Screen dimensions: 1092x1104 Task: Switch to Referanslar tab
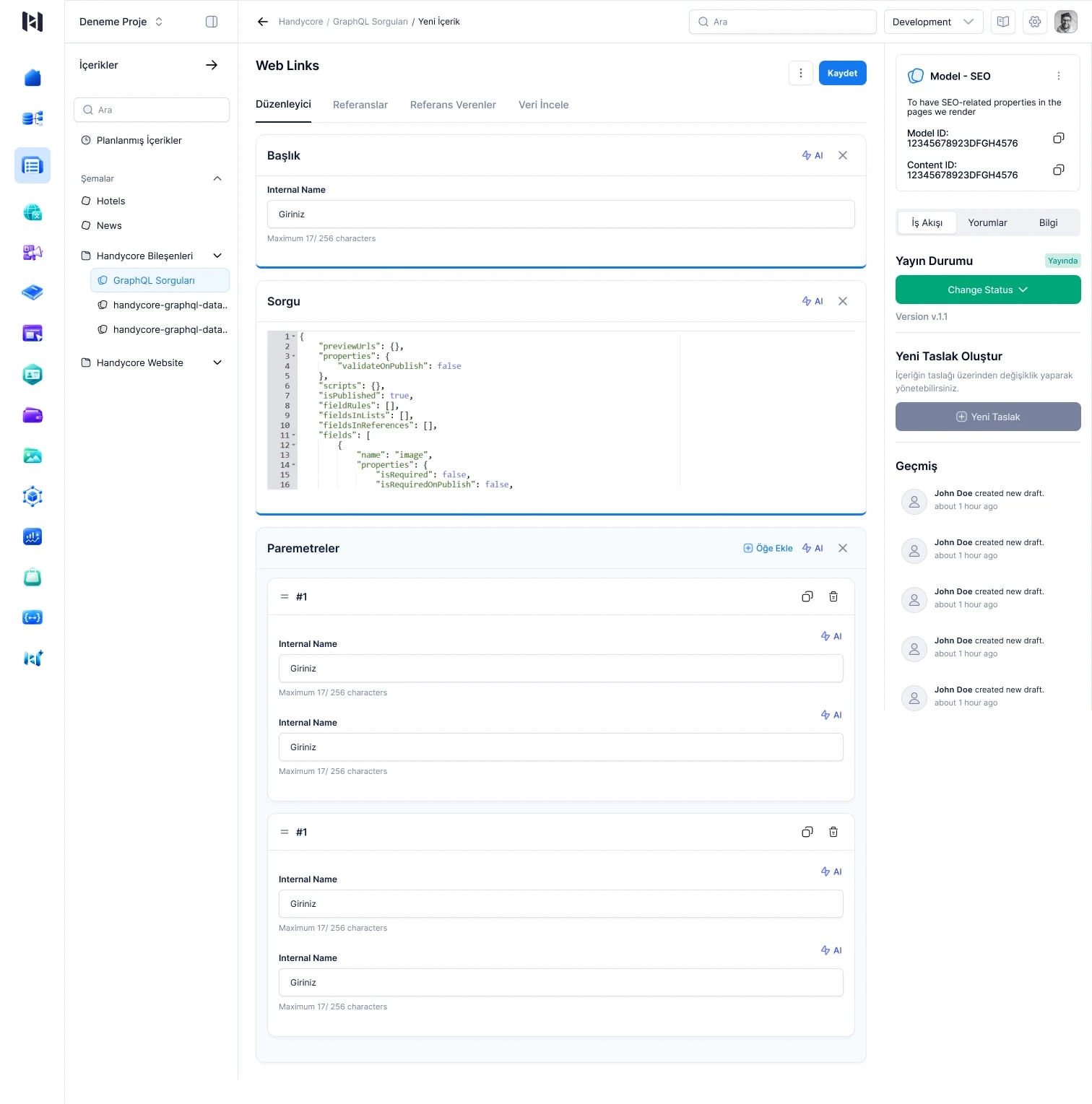click(x=360, y=105)
